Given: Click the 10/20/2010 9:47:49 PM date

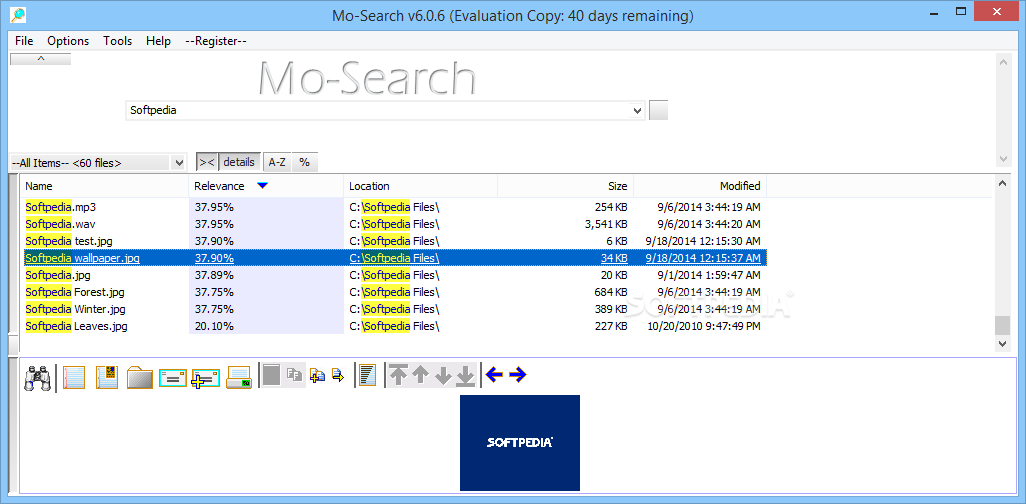Looking at the screenshot, I should pyautogui.click(x=703, y=326).
